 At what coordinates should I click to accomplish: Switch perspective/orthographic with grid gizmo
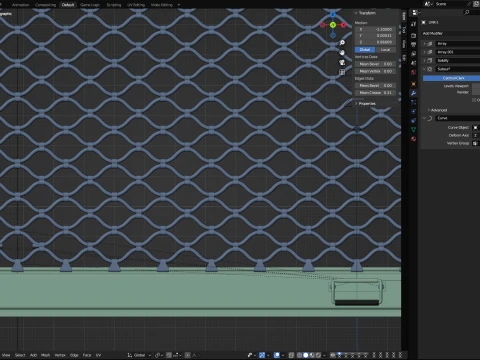(342, 72)
